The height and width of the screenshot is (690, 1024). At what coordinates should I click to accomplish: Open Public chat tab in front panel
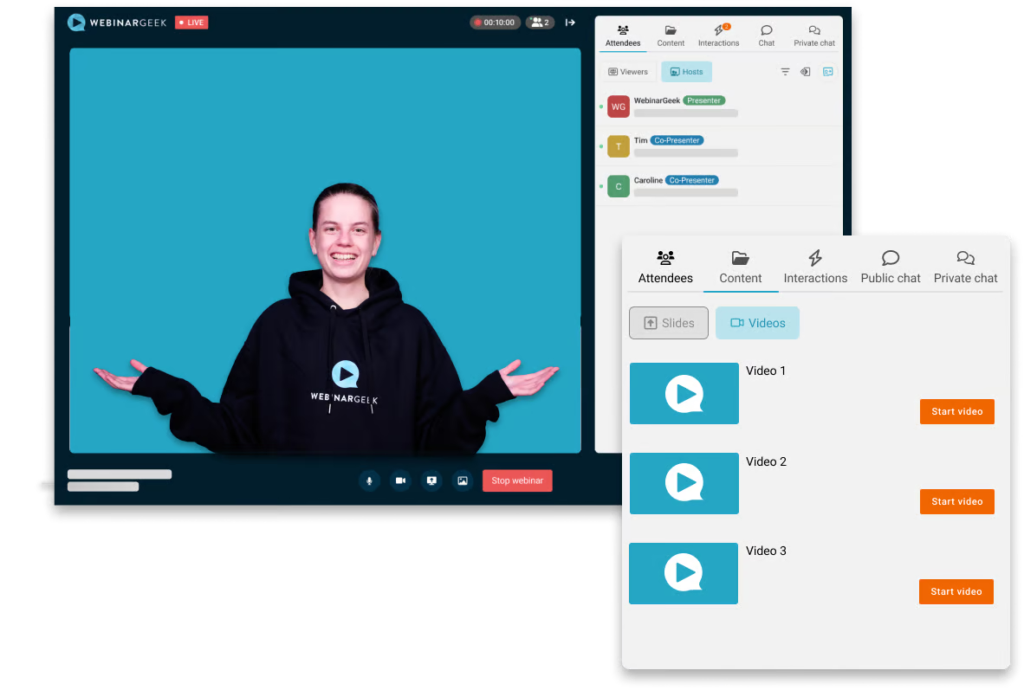pos(890,268)
